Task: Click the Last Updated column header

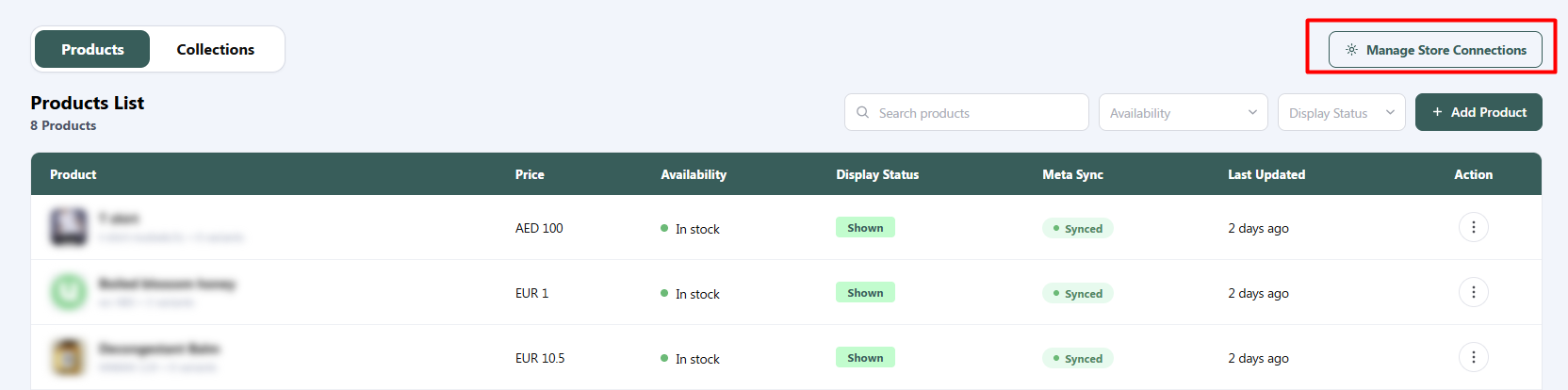Action: point(1266,174)
